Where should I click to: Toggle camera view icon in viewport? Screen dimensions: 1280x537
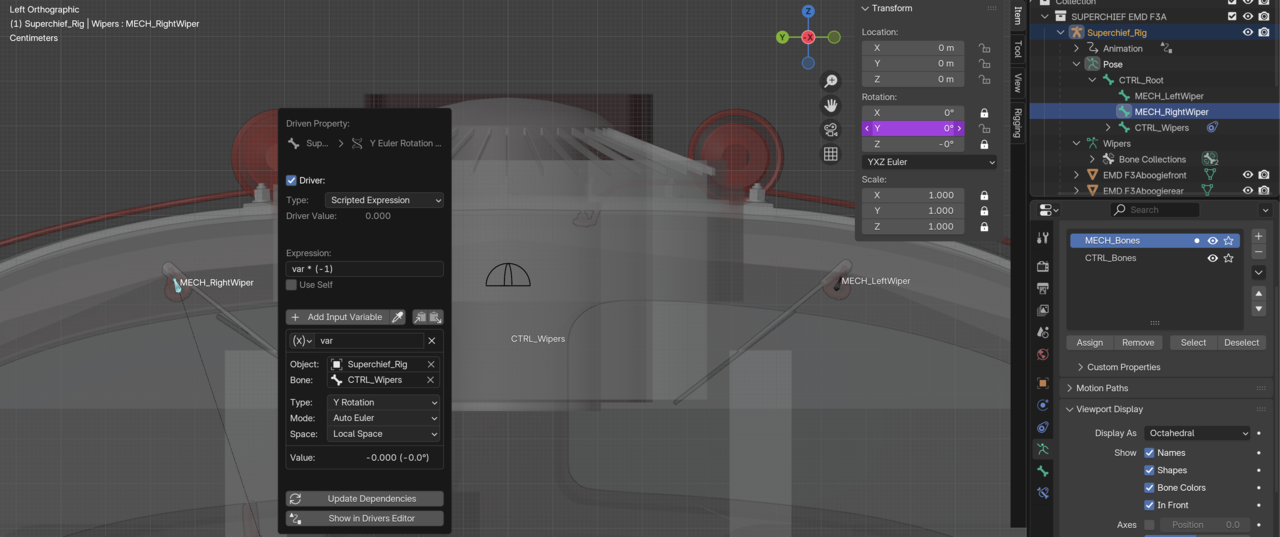[x=830, y=130]
